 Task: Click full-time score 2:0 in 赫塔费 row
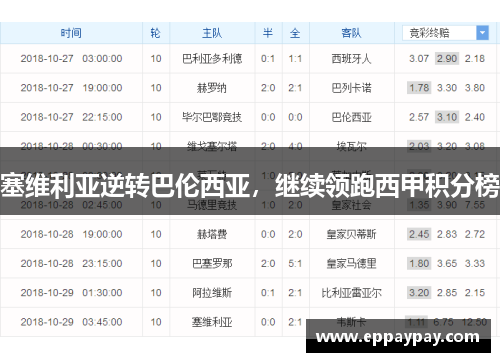(295, 234)
